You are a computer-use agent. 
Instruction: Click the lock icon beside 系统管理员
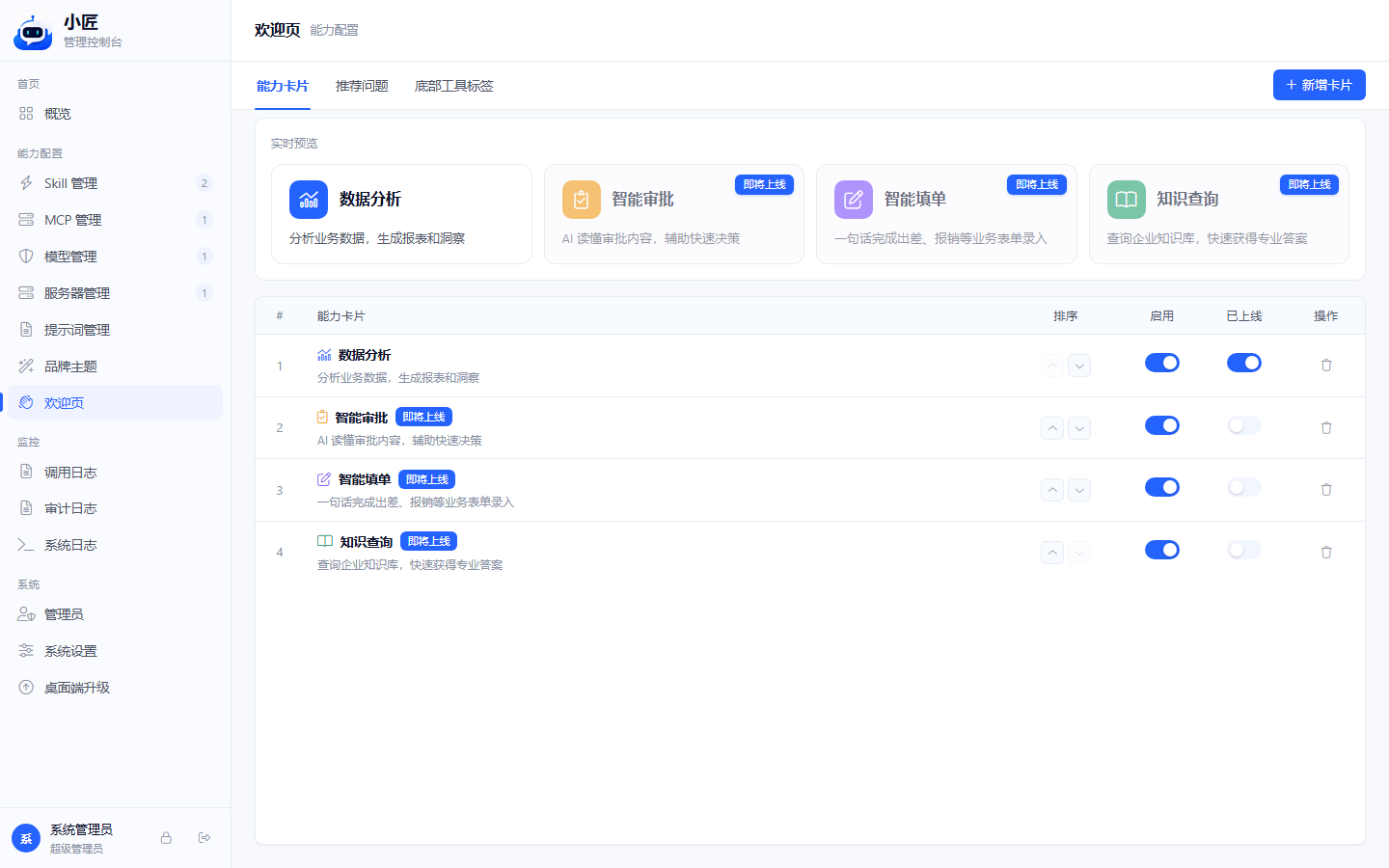(166, 838)
